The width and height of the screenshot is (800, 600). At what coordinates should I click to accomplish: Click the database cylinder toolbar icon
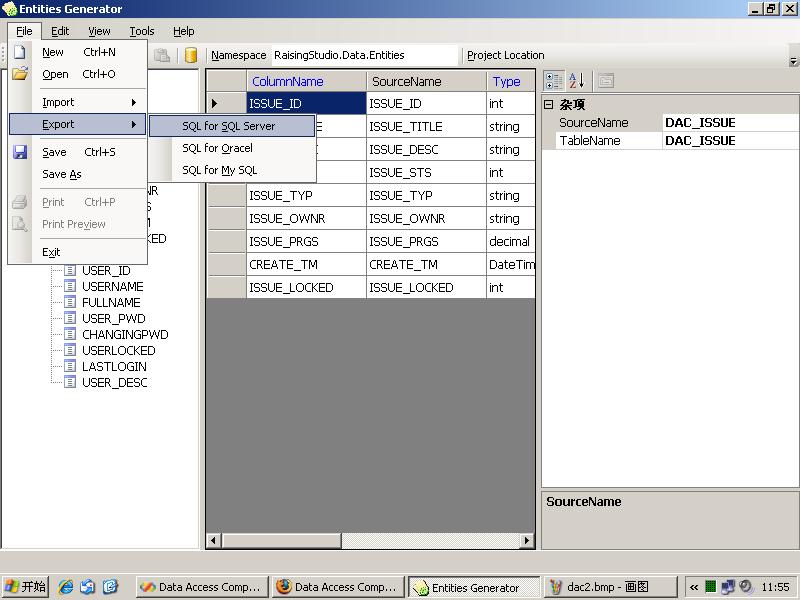click(x=191, y=56)
